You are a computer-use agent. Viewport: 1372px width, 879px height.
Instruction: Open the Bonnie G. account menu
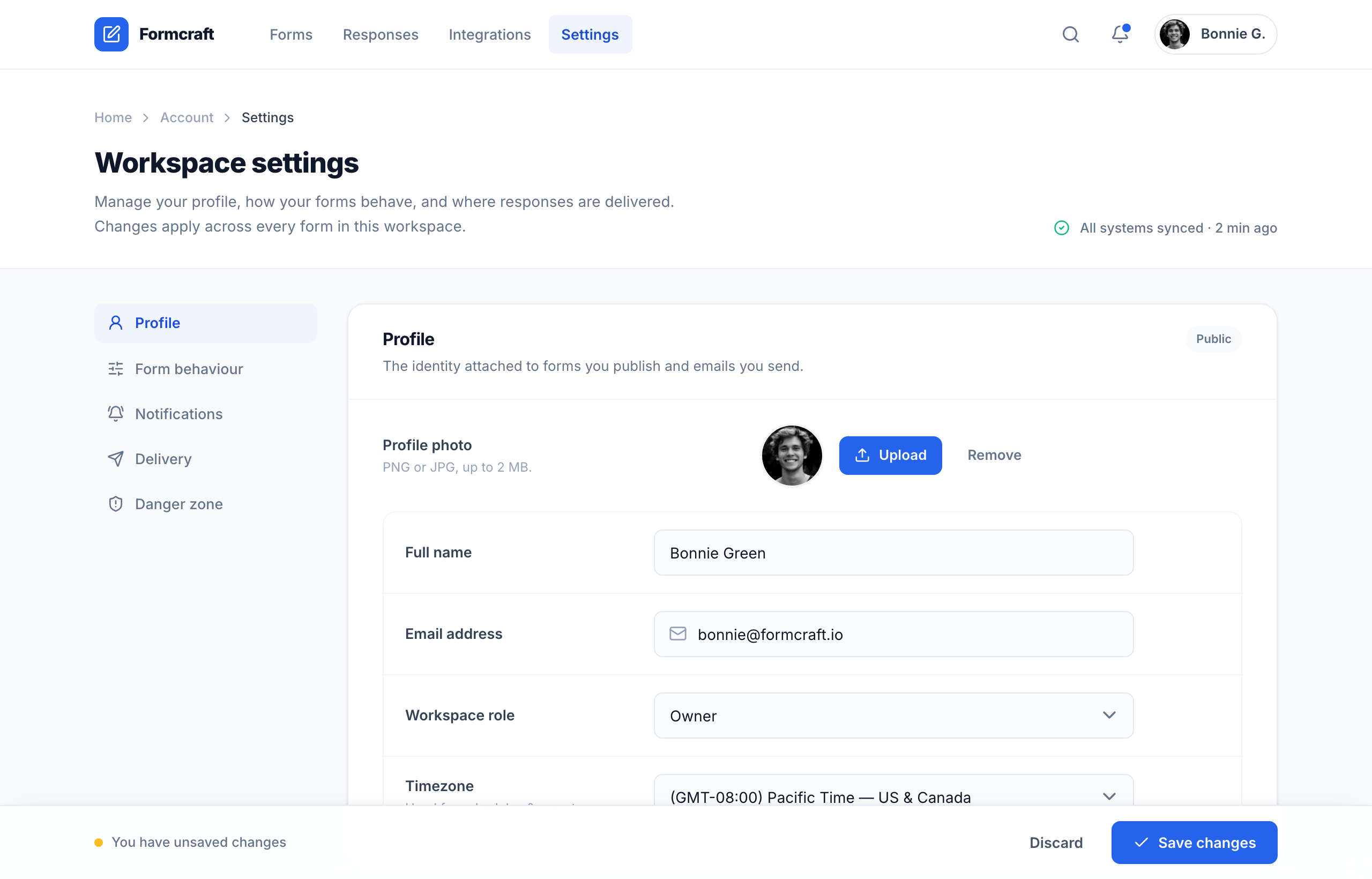tap(1216, 34)
